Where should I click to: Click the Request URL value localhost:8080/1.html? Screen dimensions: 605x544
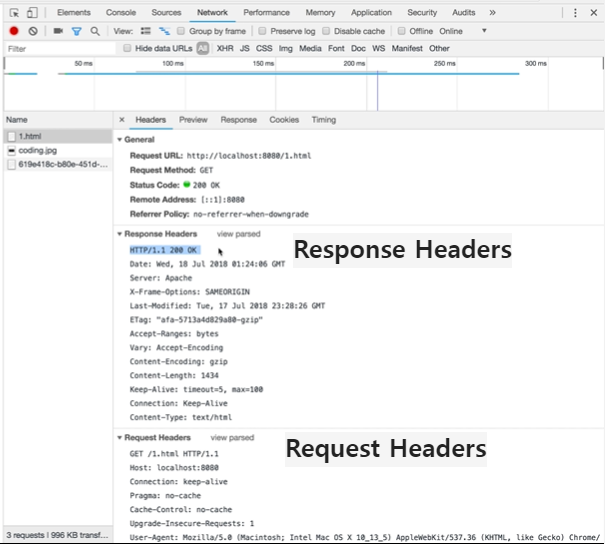point(249,156)
